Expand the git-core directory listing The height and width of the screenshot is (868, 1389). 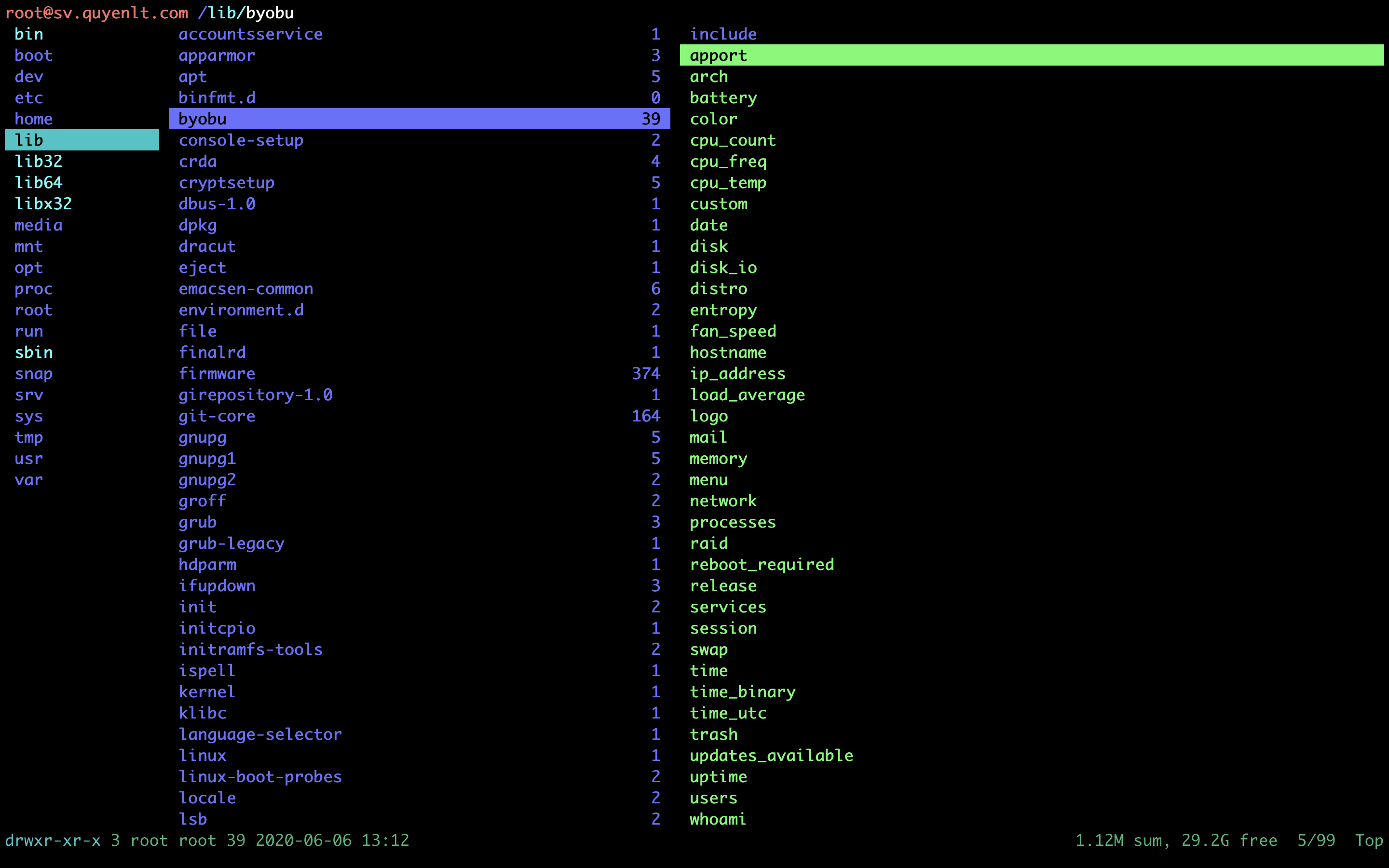pos(217,416)
